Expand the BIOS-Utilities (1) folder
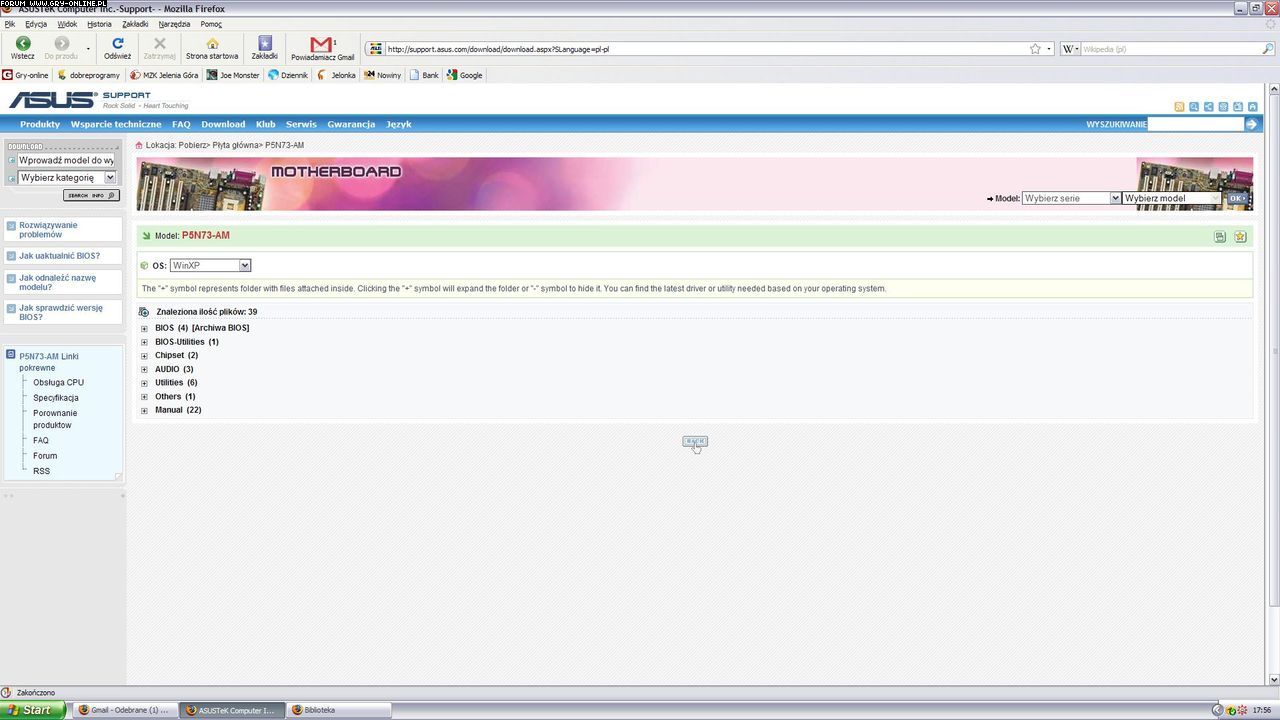This screenshot has height=720, width=1280. pos(144,342)
